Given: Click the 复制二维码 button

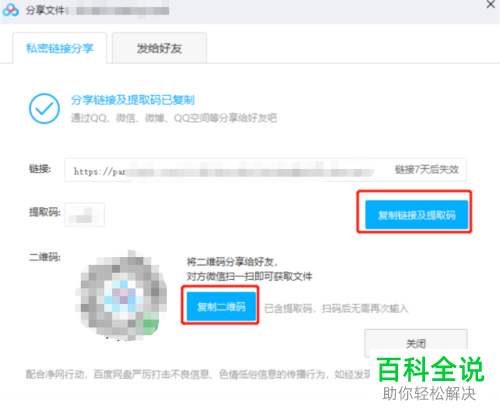Looking at the screenshot, I should 221,306.
